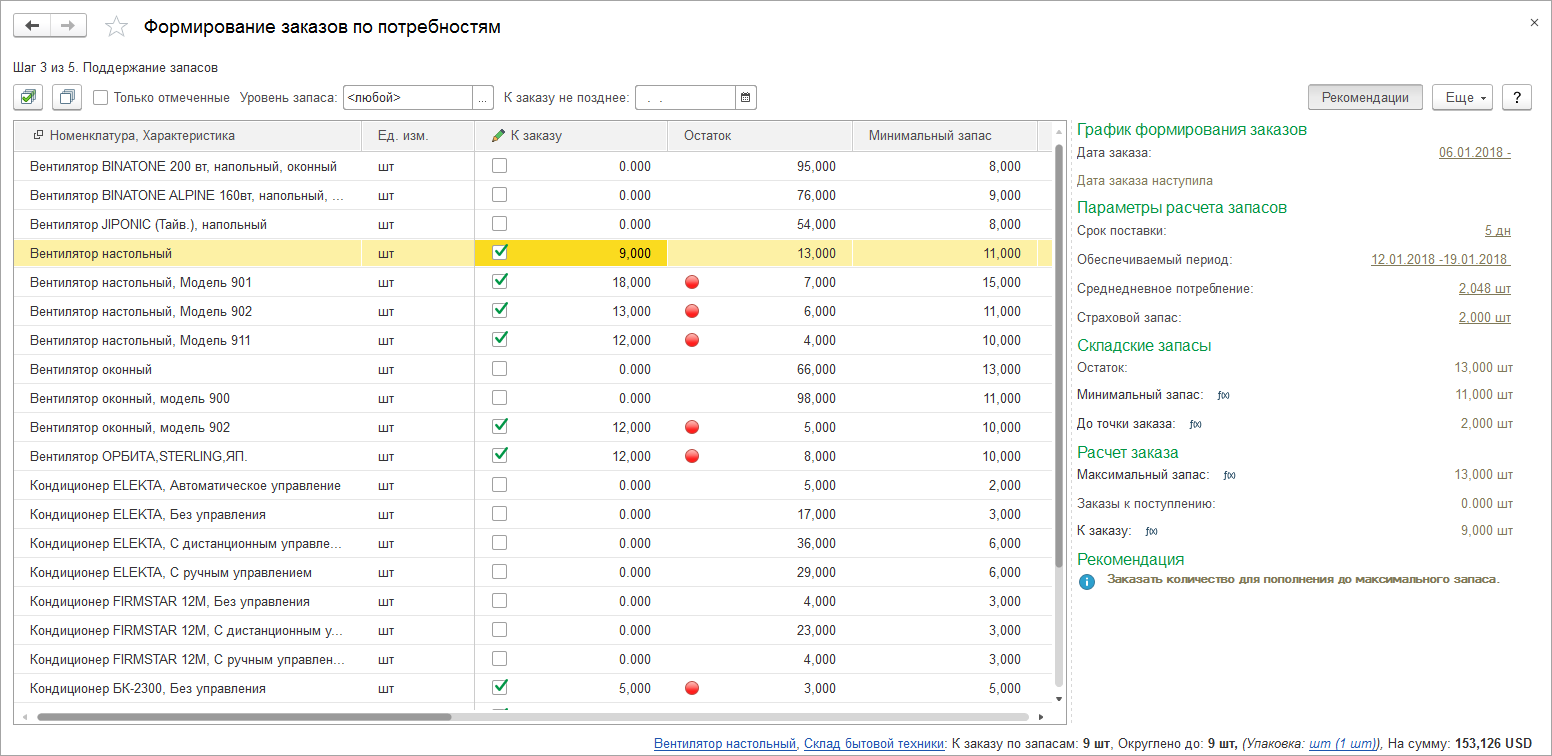Click formula icon next to До точки заказа
The width and height of the screenshot is (1552, 756).
[x=1195, y=424]
